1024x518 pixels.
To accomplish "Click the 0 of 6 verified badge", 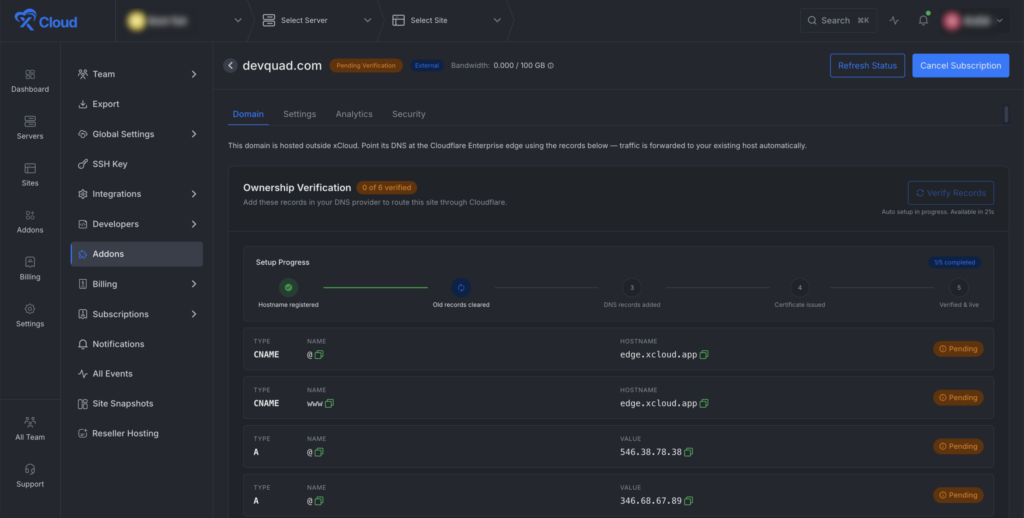I will tap(387, 187).
